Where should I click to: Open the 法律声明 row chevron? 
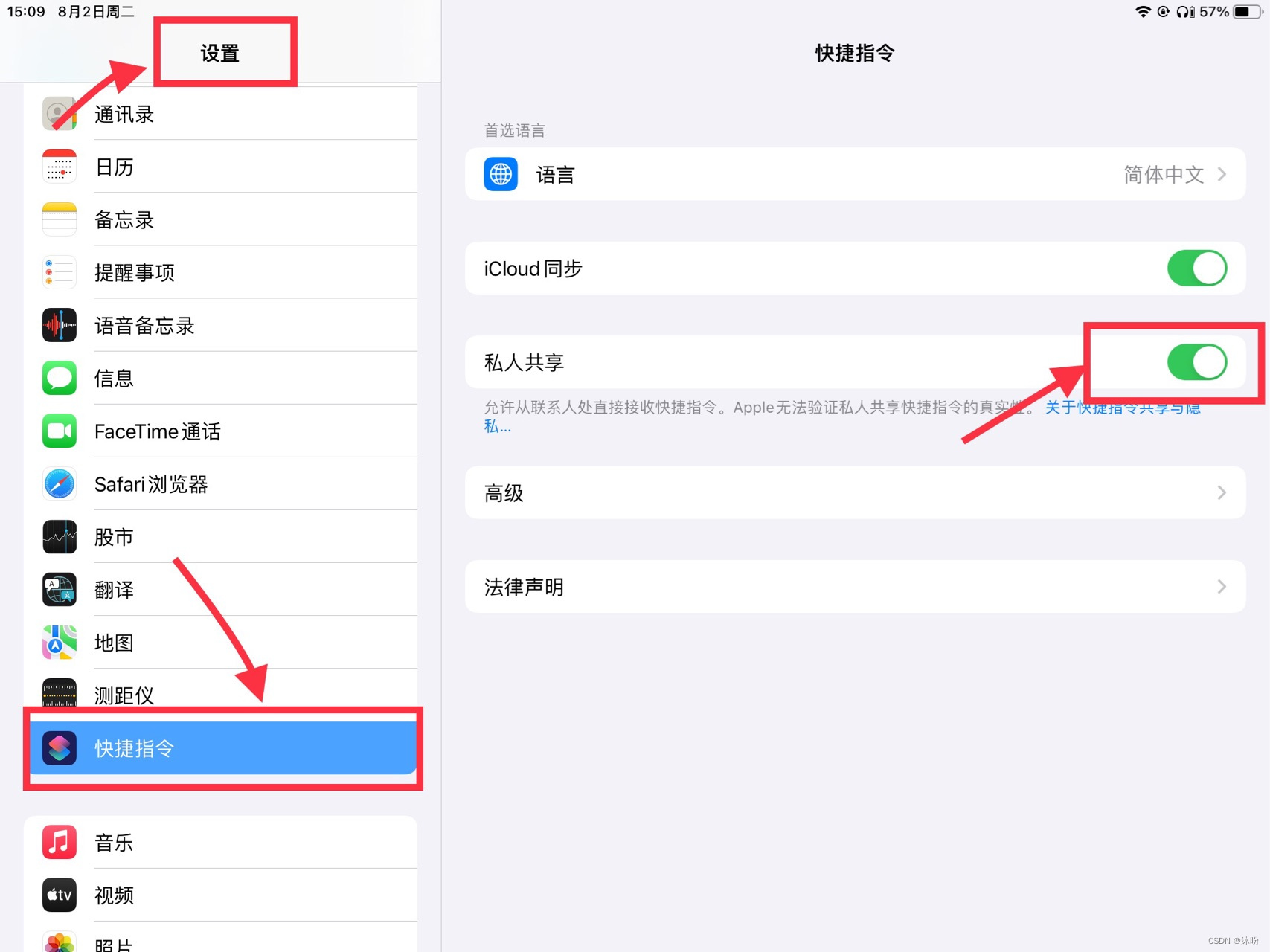click(1222, 587)
